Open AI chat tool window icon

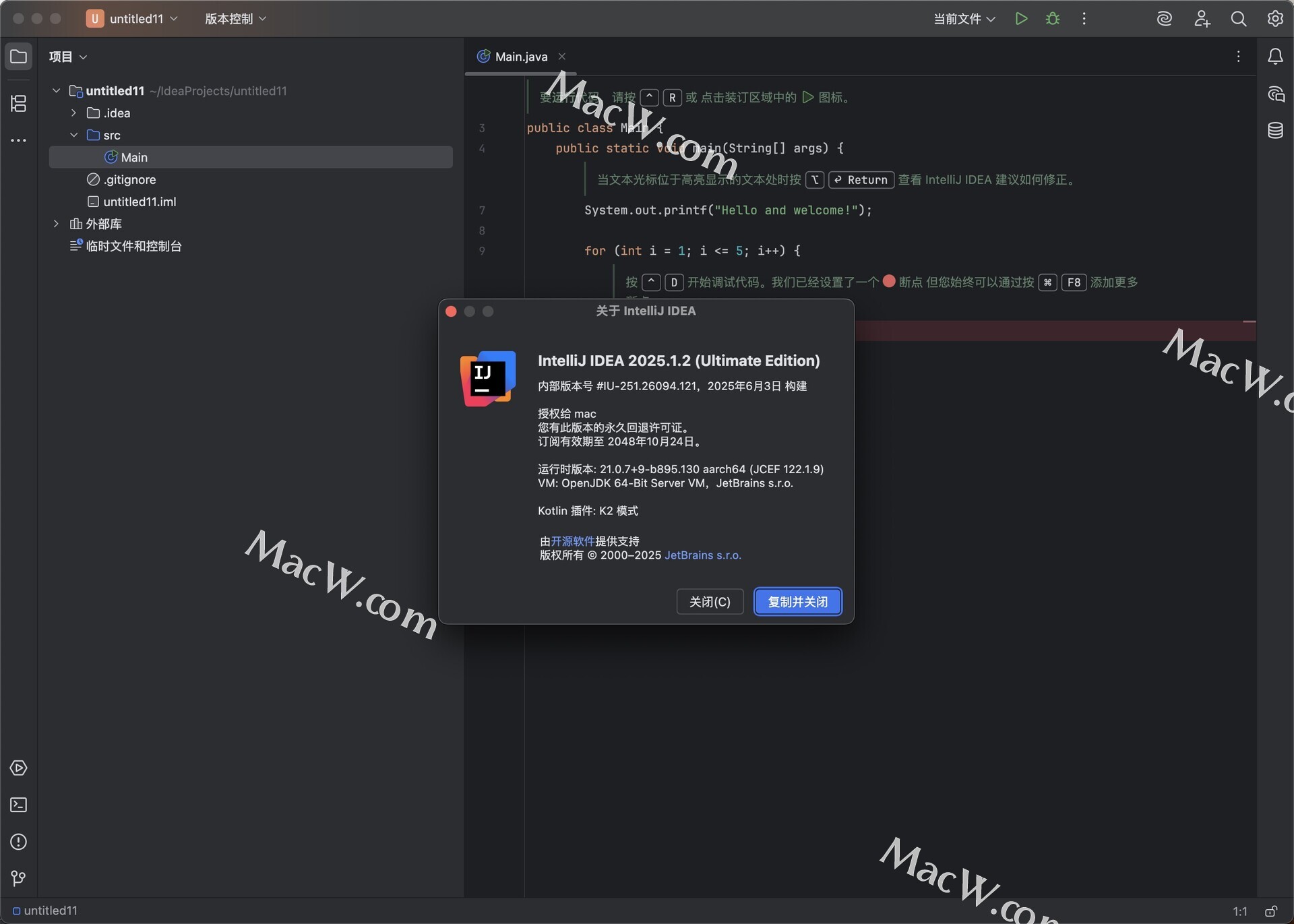pyautogui.click(x=1275, y=94)
